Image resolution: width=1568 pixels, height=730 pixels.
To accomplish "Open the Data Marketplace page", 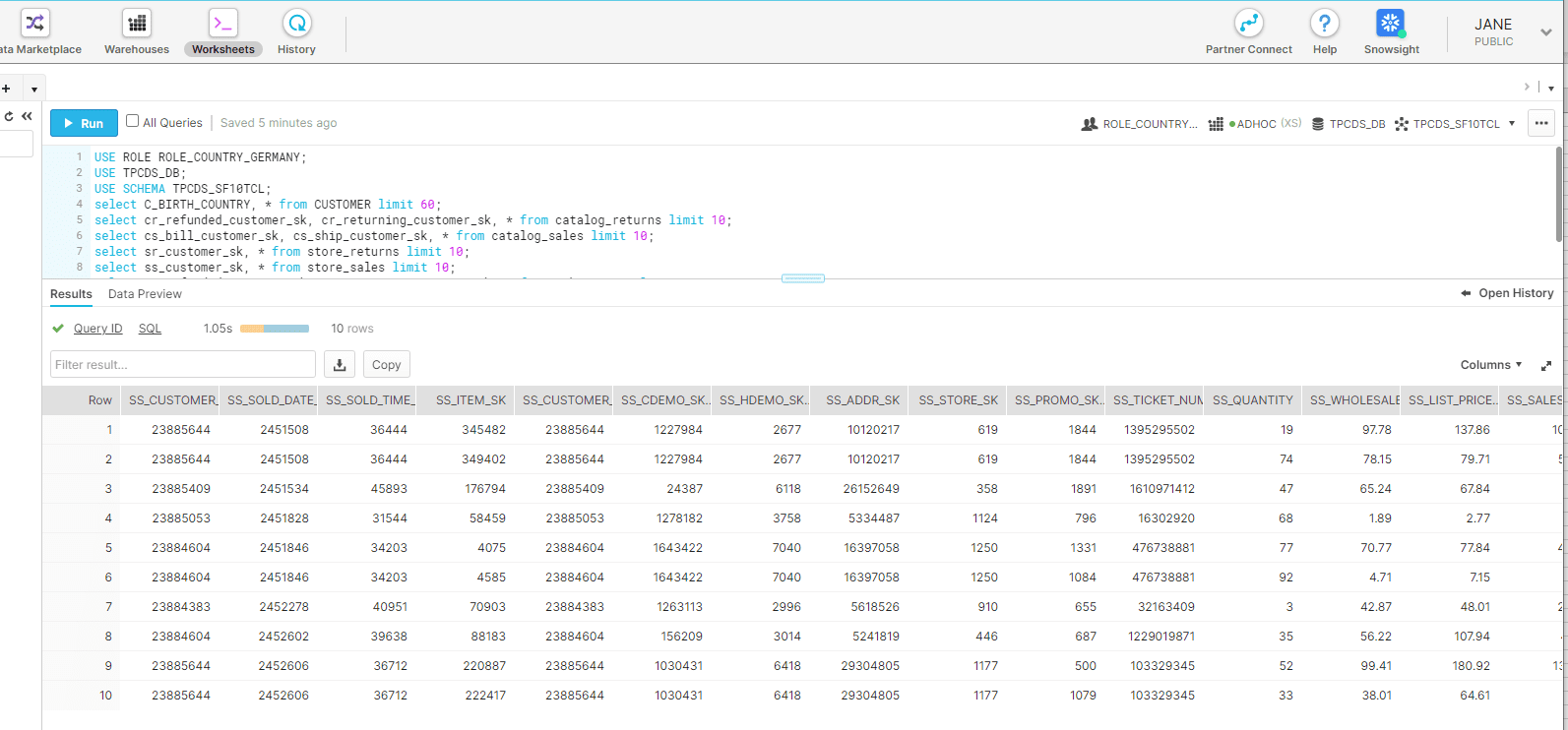I will tap(39, 33).
